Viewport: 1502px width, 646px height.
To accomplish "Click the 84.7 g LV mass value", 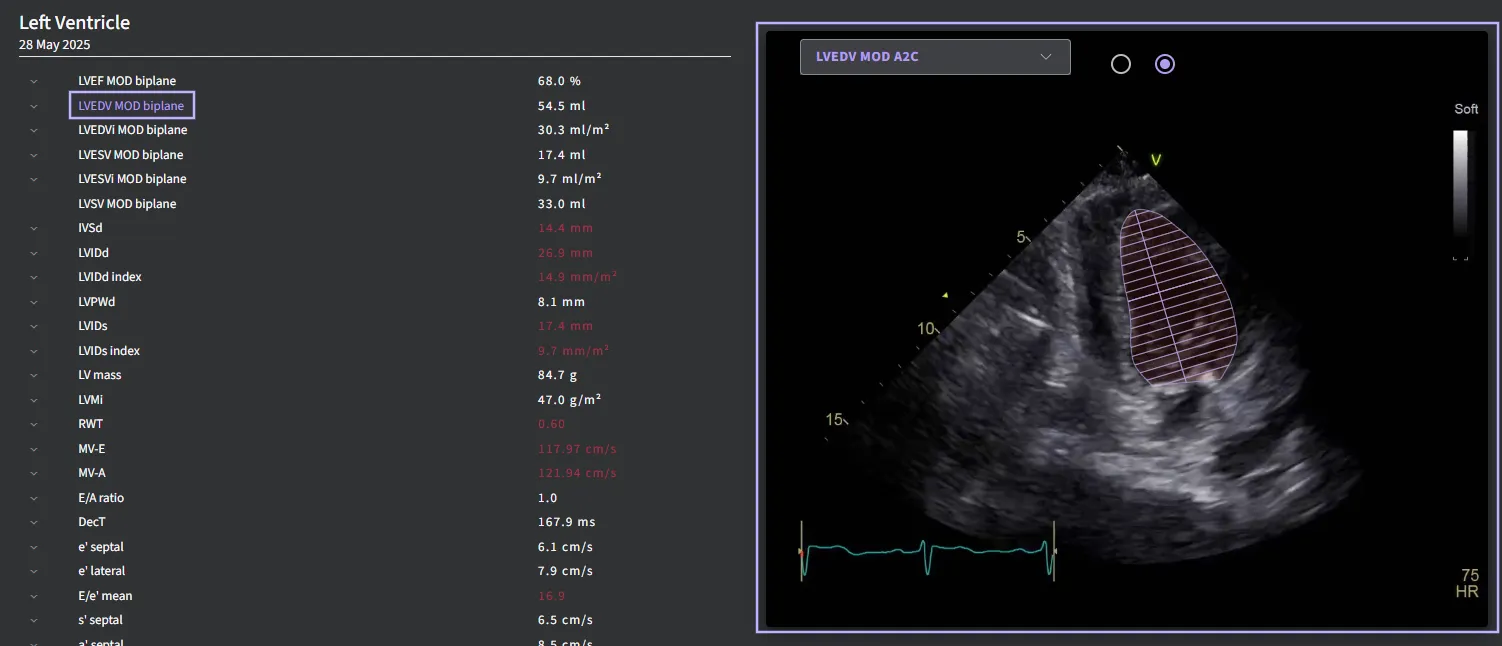I will (x=557, y=375).
